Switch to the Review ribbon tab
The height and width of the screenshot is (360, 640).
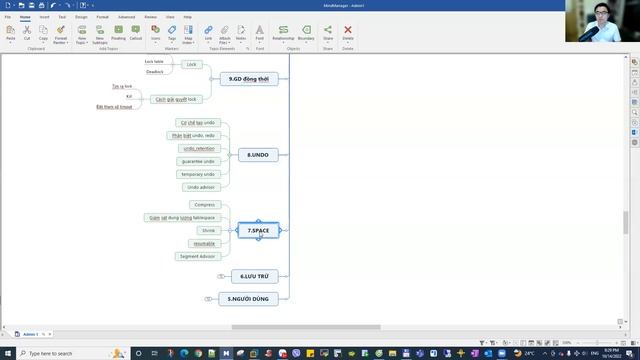[150, 17]
